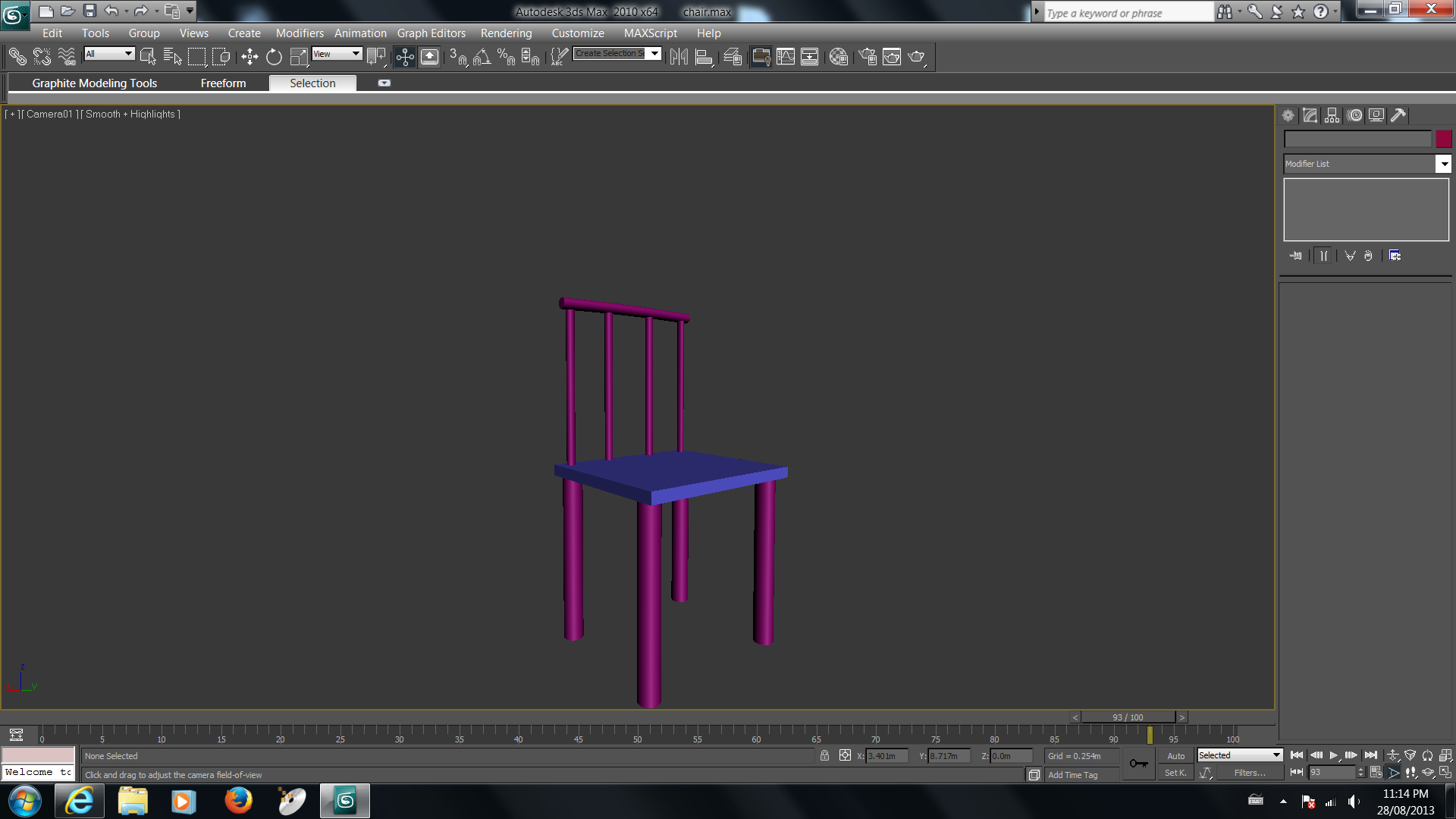Click the Select by Name icon
Image resolution: width=1456 pixels, height=819 pixels.
[172, 57]
